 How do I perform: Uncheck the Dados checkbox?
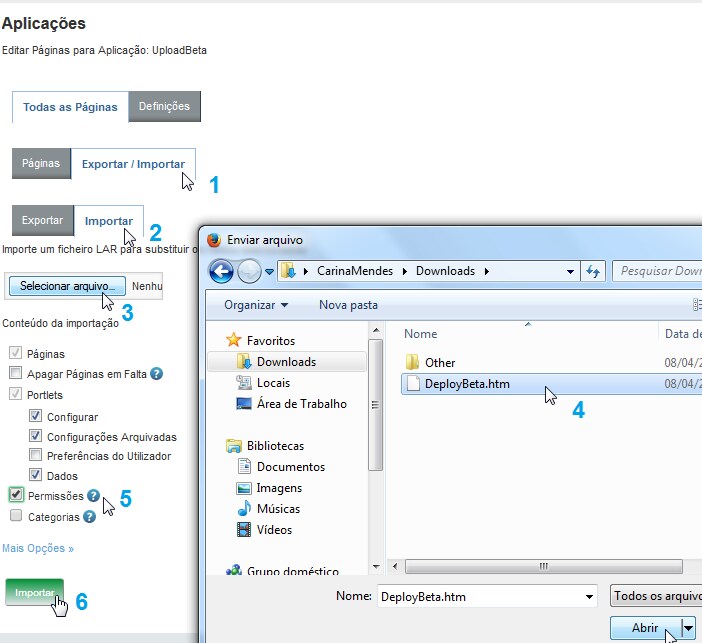pyautogui.click(x=35, y=475)
